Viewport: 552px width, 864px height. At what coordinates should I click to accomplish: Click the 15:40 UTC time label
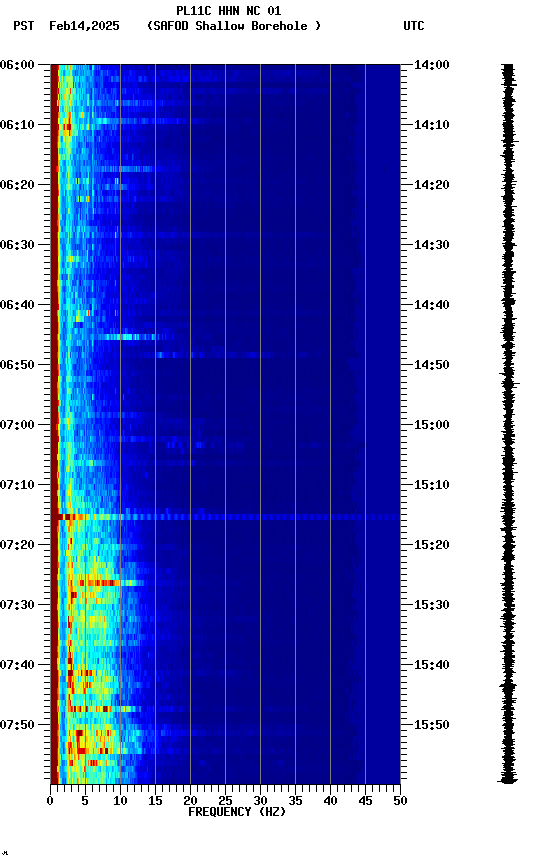click(x=432, y=665)
